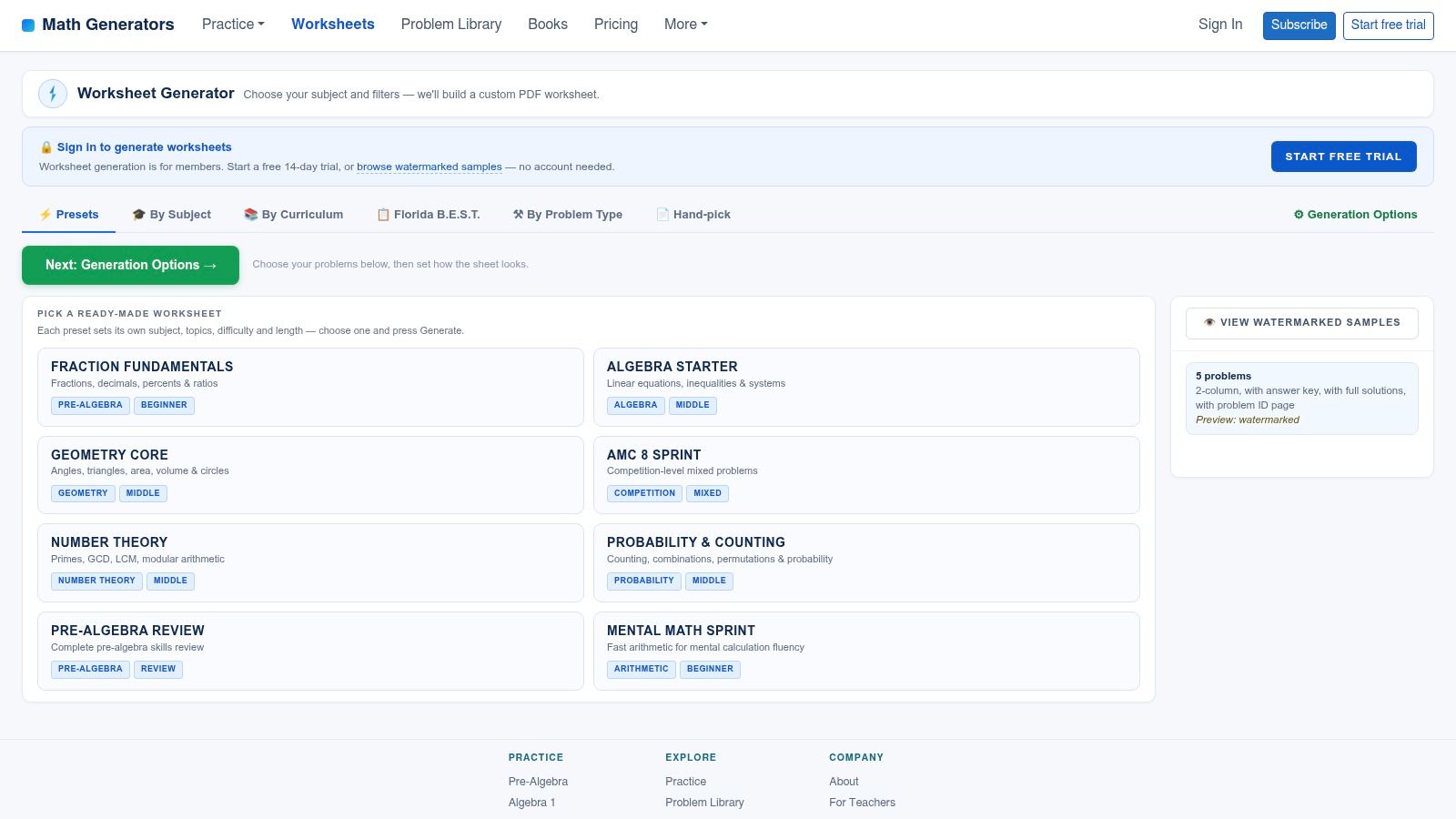Click the START FREE TRIAL banner button

(1344, 157)
